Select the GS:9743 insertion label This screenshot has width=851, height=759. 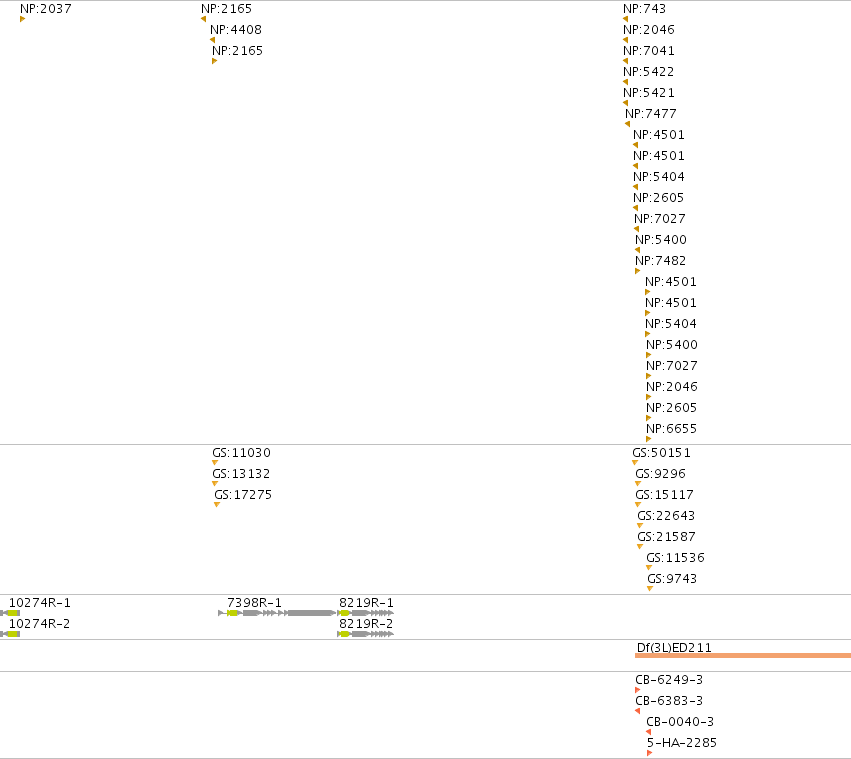pyautogui.click(x=672, y=579)
